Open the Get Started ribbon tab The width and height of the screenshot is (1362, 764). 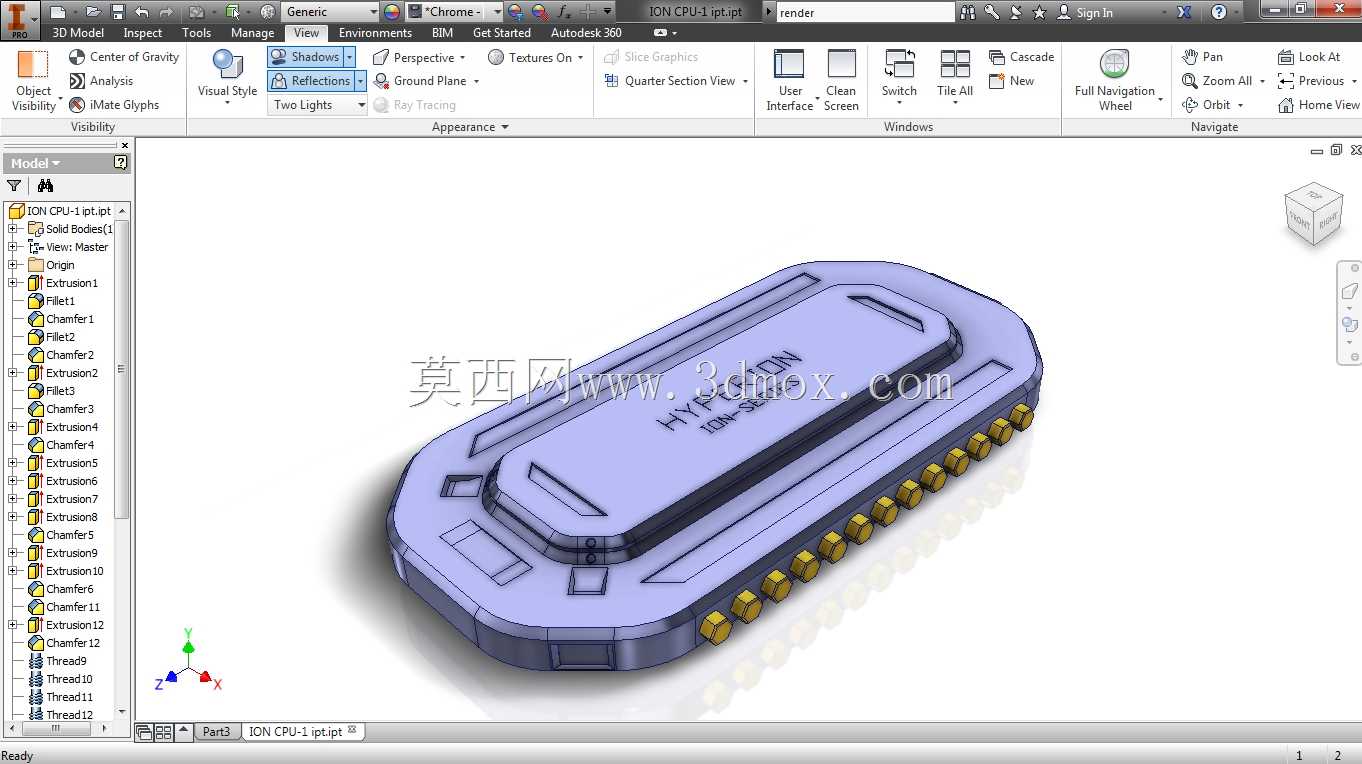pyautogui.click(x=502, y=33)
